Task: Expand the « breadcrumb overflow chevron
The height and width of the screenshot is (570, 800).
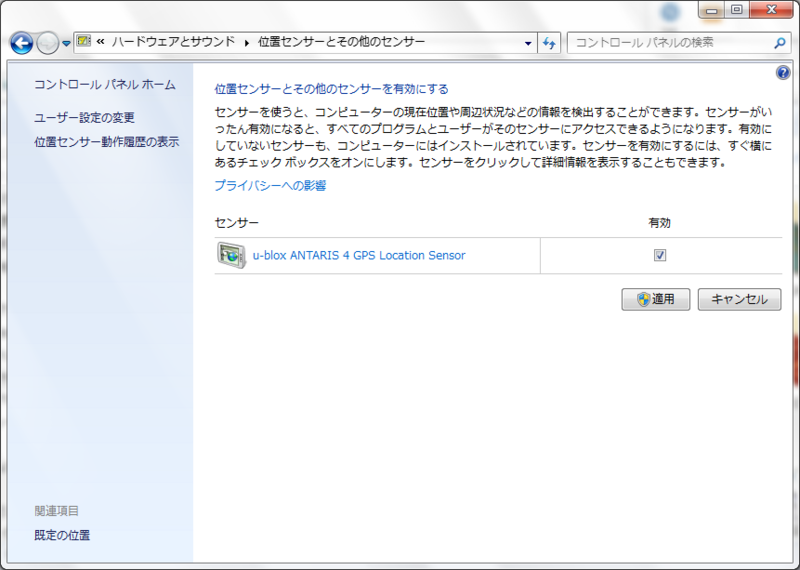Action: (x=101, y=41)
